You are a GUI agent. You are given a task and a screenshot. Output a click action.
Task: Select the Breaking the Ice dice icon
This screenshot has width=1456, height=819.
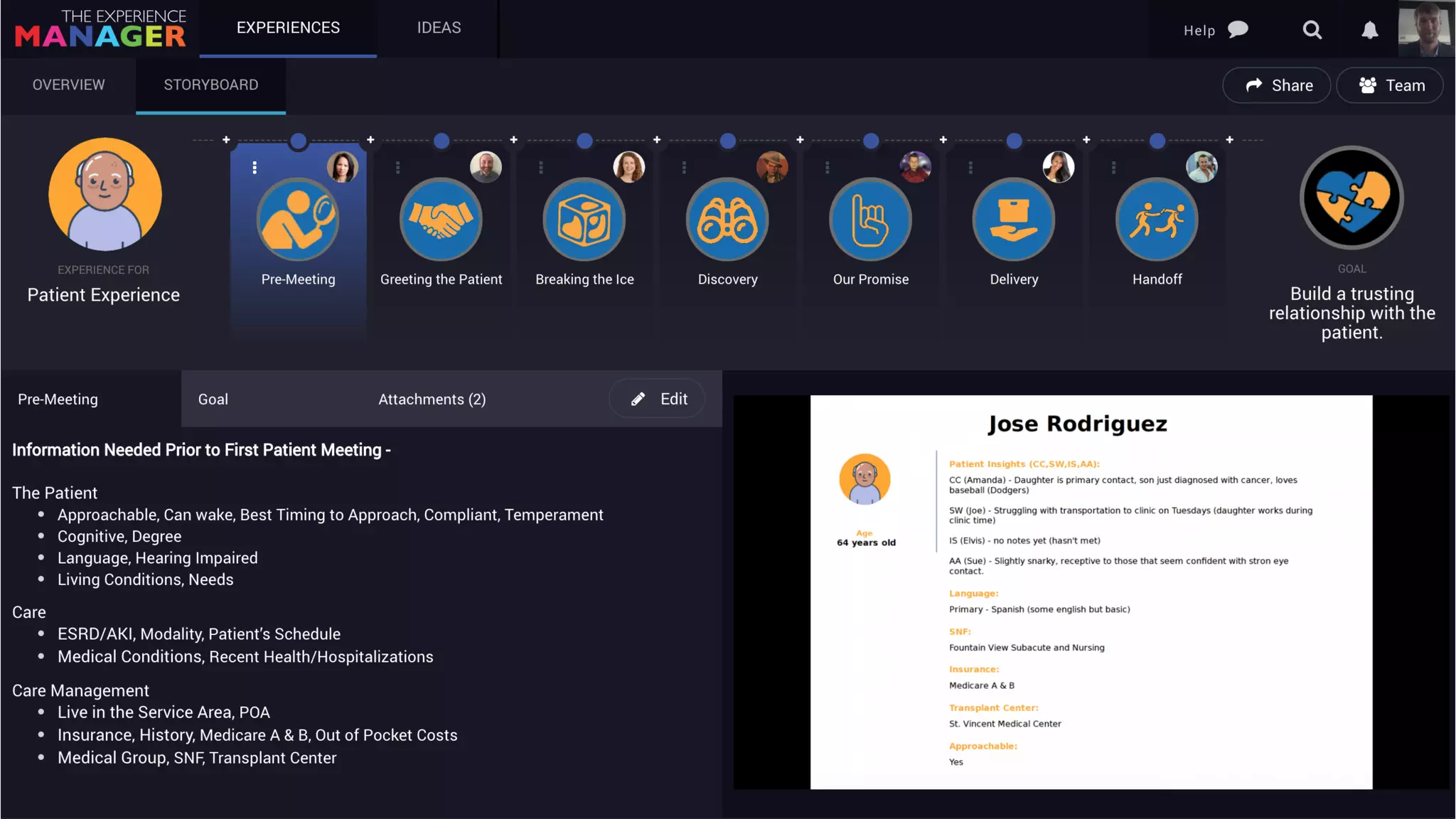pos(584,220)
